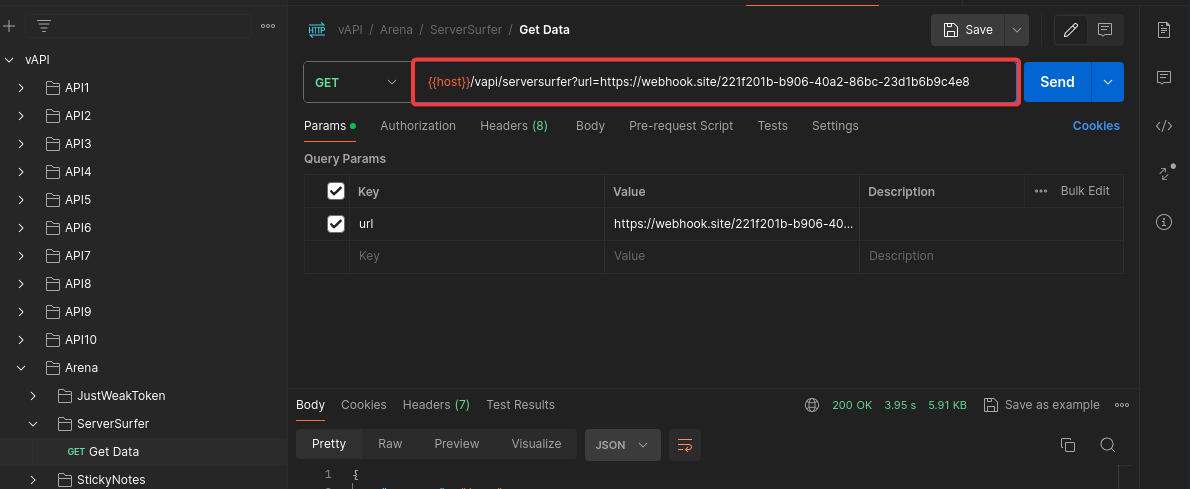Expand the API5 folder
This screenshot has height=489, width=1190.
(22, 200)
